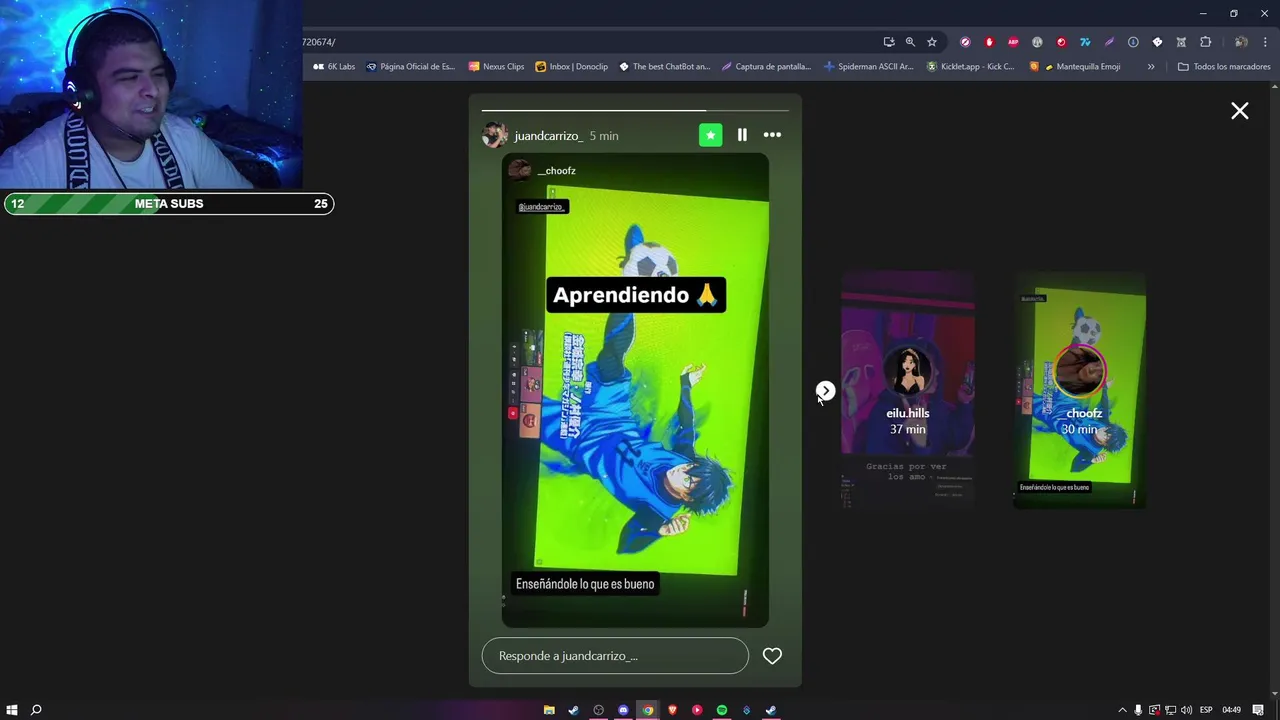Click the install app icon in address bar
This screenshot has height=720, width=1280.
click(888, 42)
